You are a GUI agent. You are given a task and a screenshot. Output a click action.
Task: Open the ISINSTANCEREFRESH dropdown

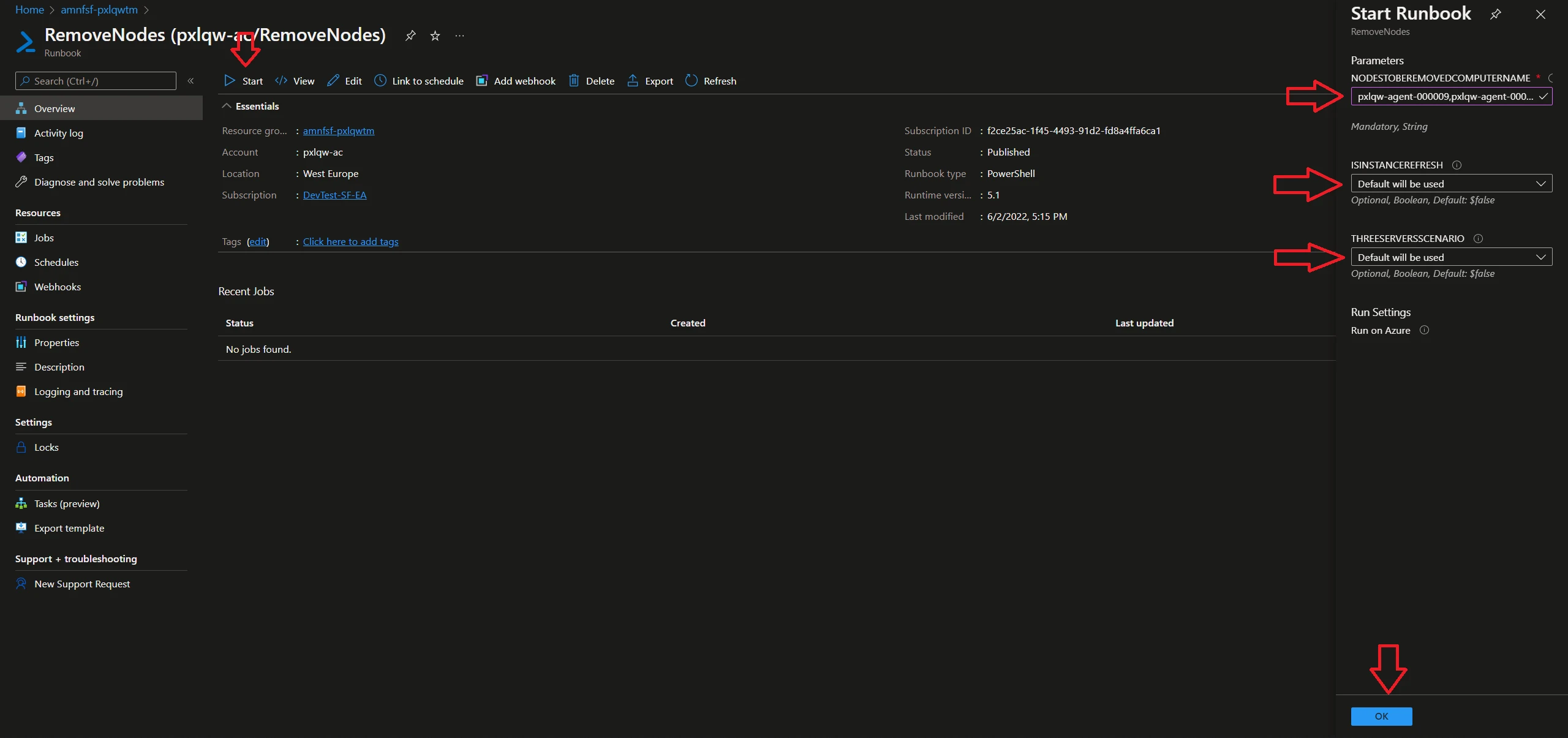click(x=1452, y=184)
